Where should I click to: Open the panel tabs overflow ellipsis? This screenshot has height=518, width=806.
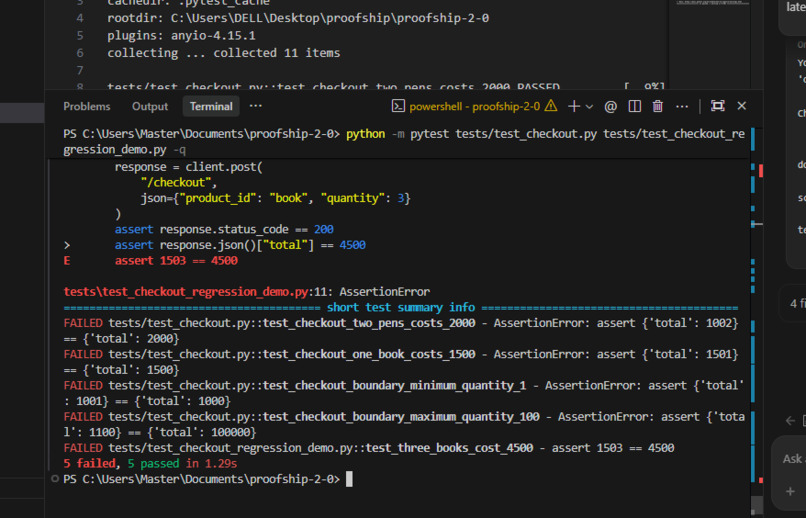tap(255, 106)
